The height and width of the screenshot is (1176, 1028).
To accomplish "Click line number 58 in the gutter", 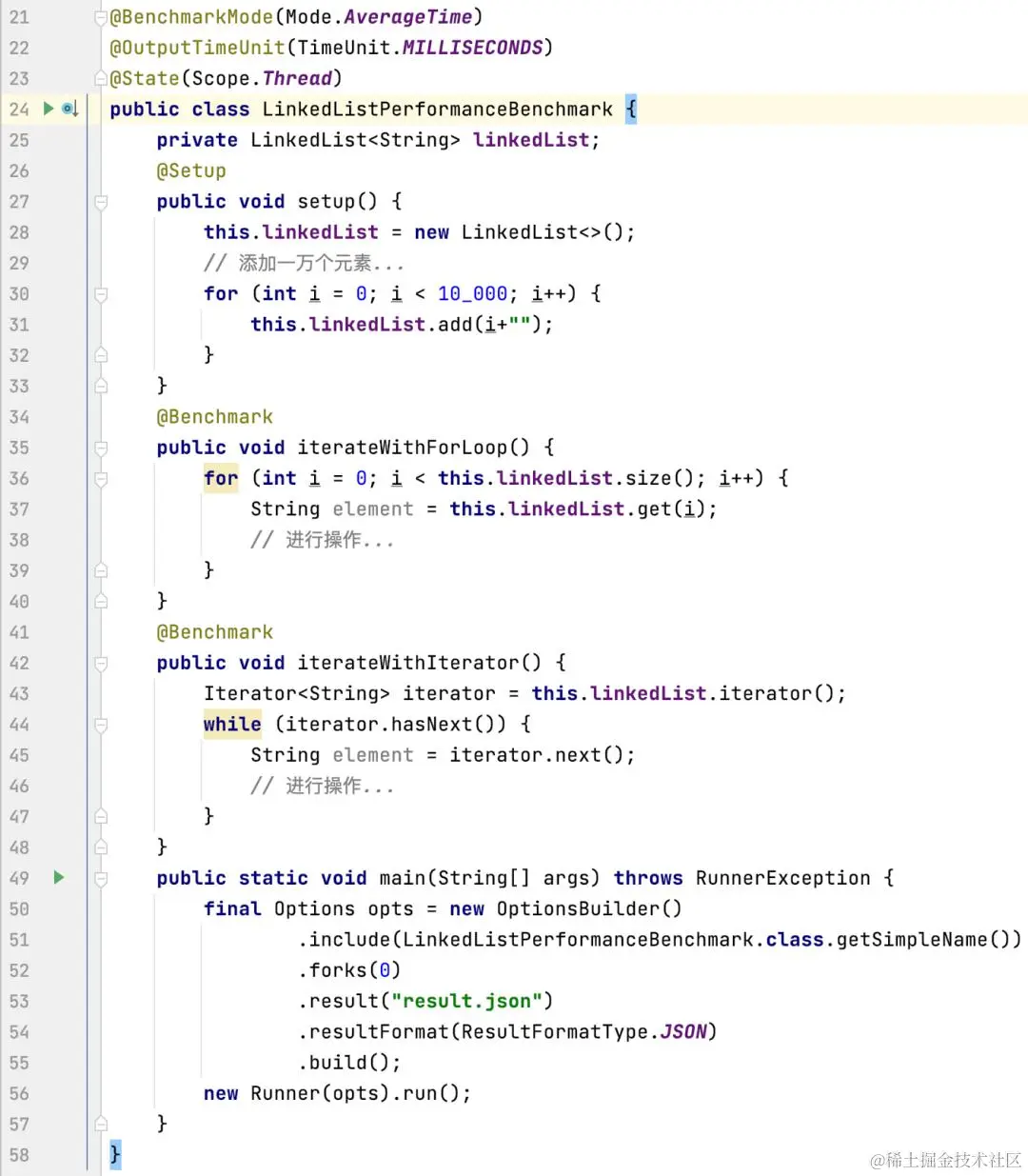I will [x=19, y=1155].
